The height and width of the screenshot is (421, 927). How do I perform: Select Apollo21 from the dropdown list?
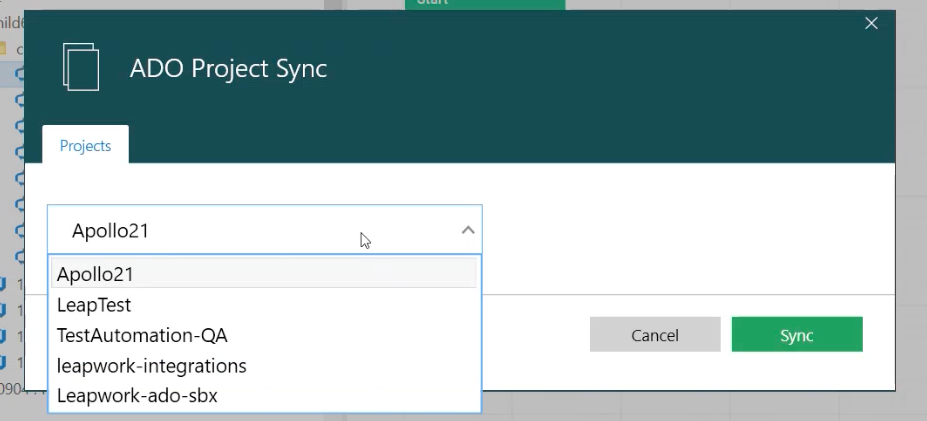pos(95,274)
